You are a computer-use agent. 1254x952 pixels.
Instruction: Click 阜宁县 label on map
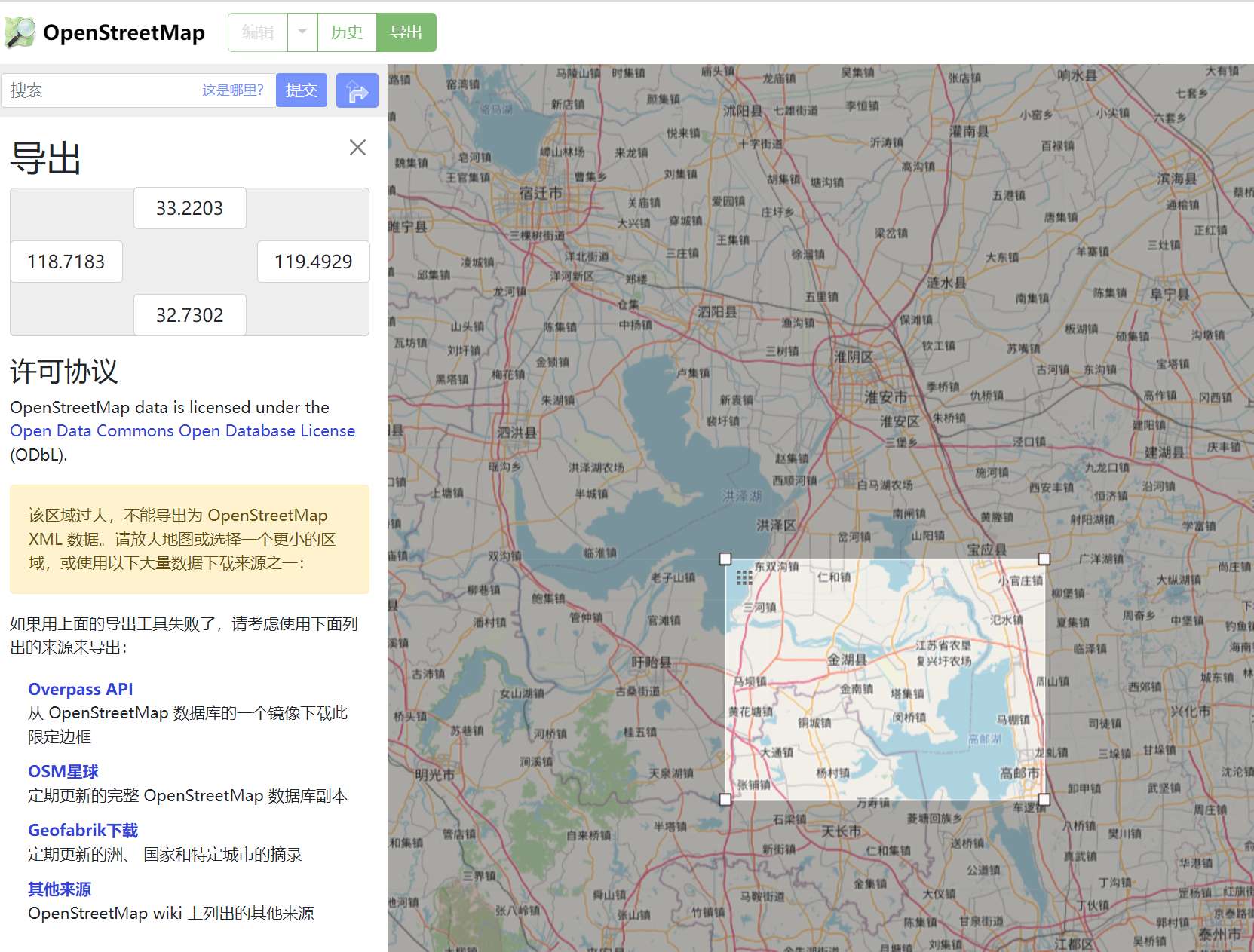(1170, 294)
